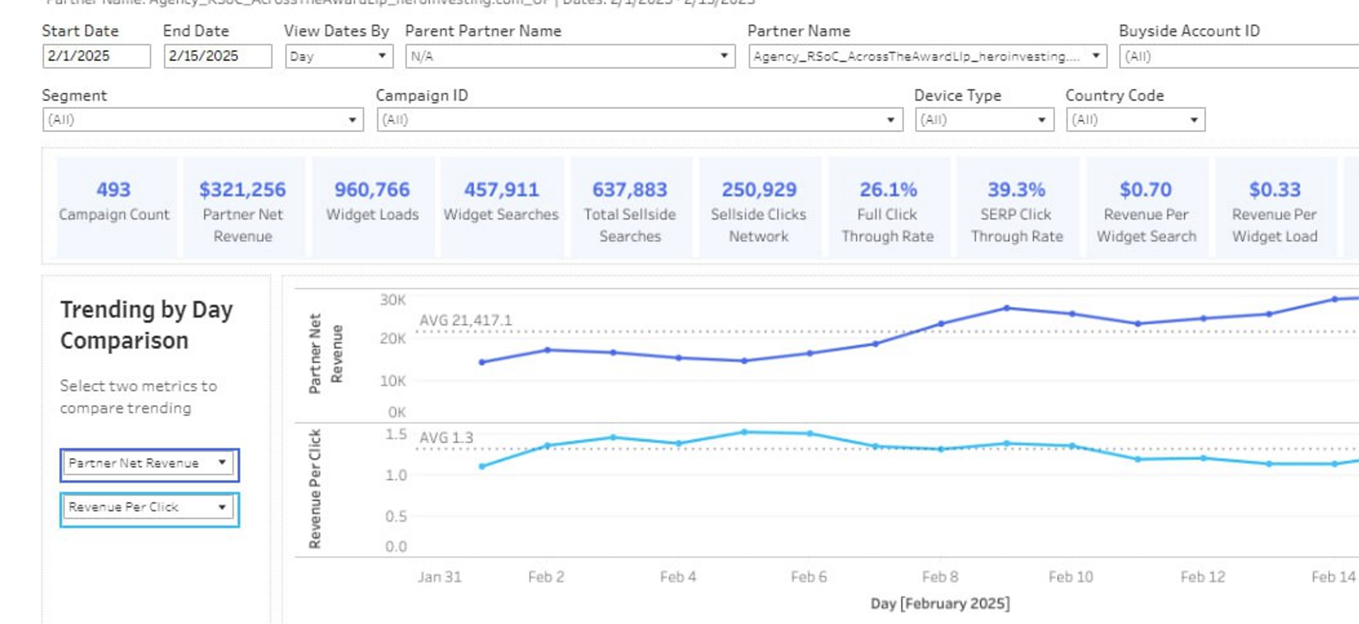Click the Trending by Day Comparison title

pos(146,325)
